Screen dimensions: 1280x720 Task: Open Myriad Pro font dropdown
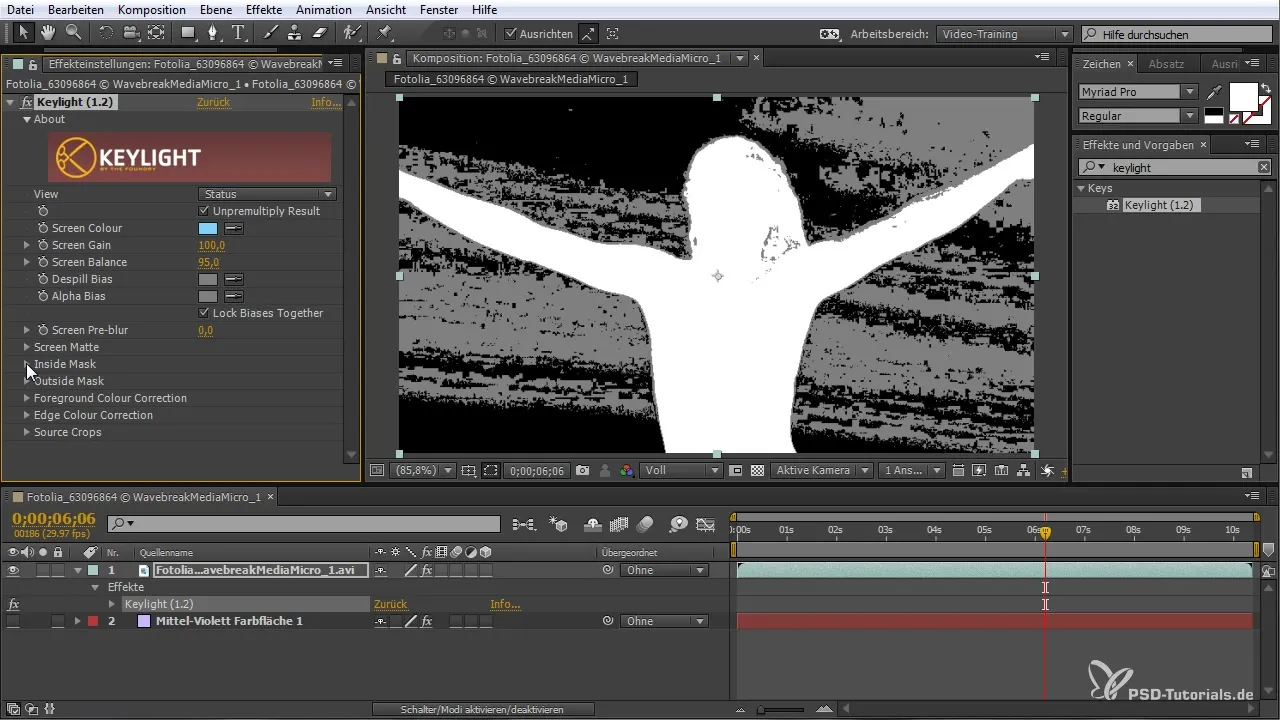coord(1138,92)
